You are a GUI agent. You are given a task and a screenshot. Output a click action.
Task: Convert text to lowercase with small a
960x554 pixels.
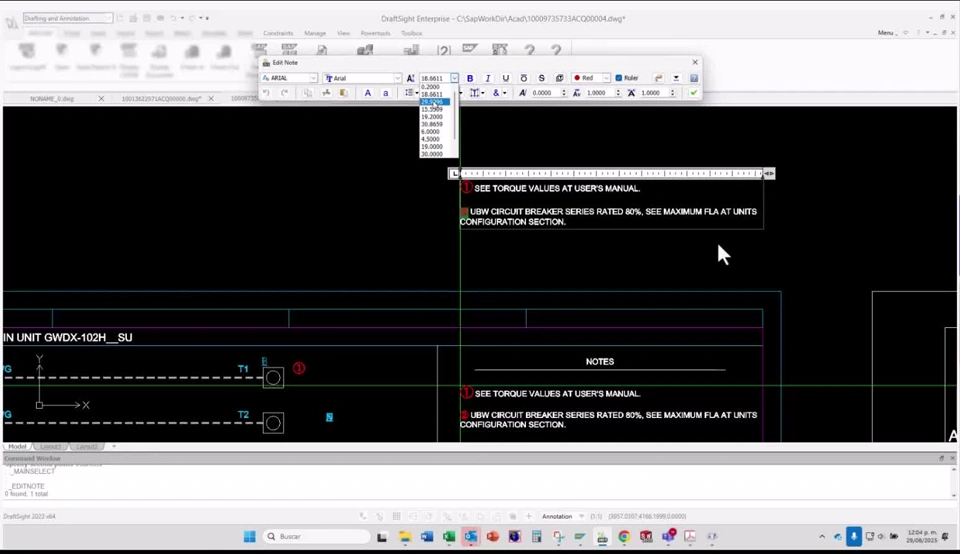click(x=386, y=93)
